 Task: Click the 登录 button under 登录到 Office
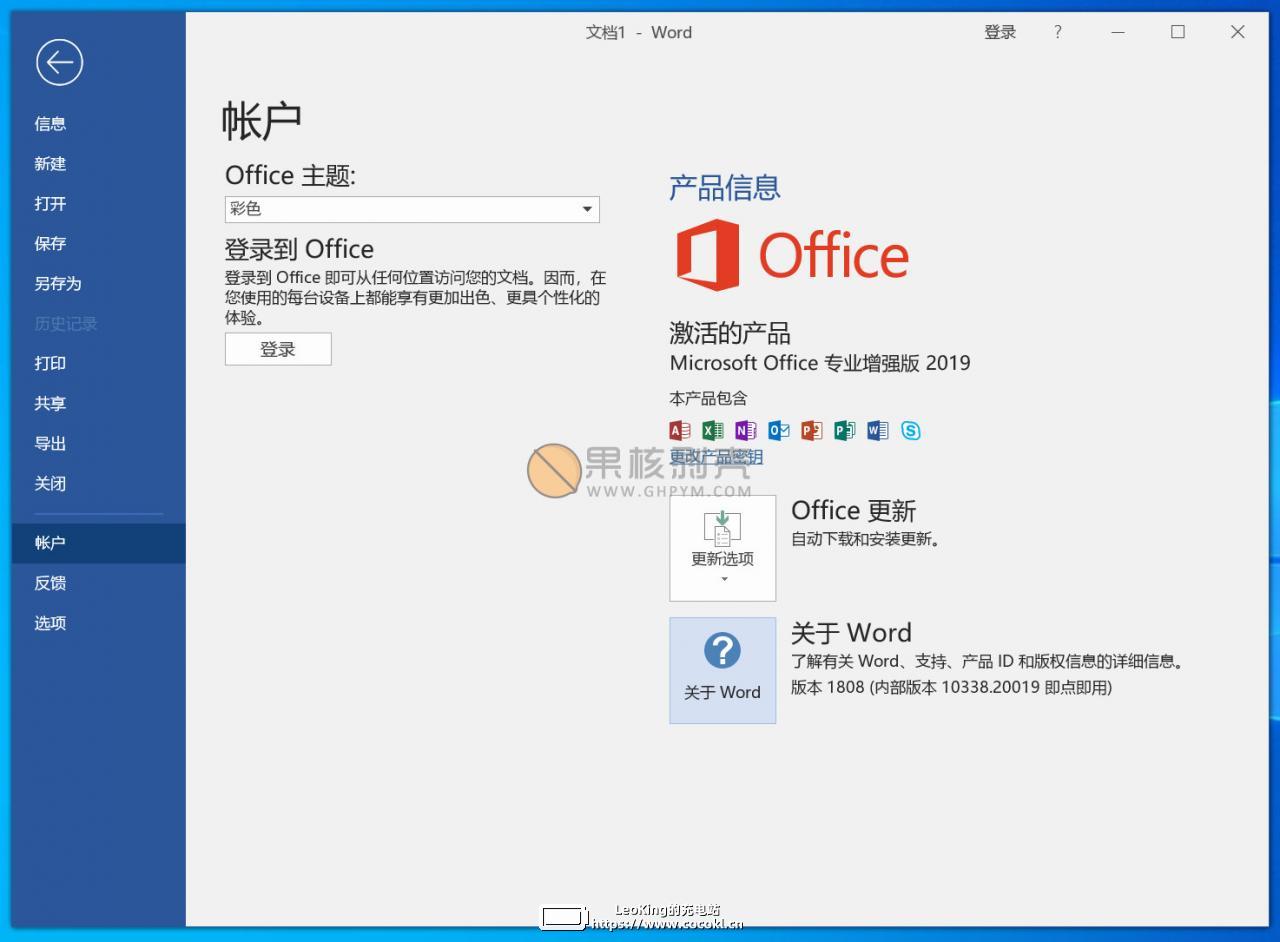[x=278, y=349]
